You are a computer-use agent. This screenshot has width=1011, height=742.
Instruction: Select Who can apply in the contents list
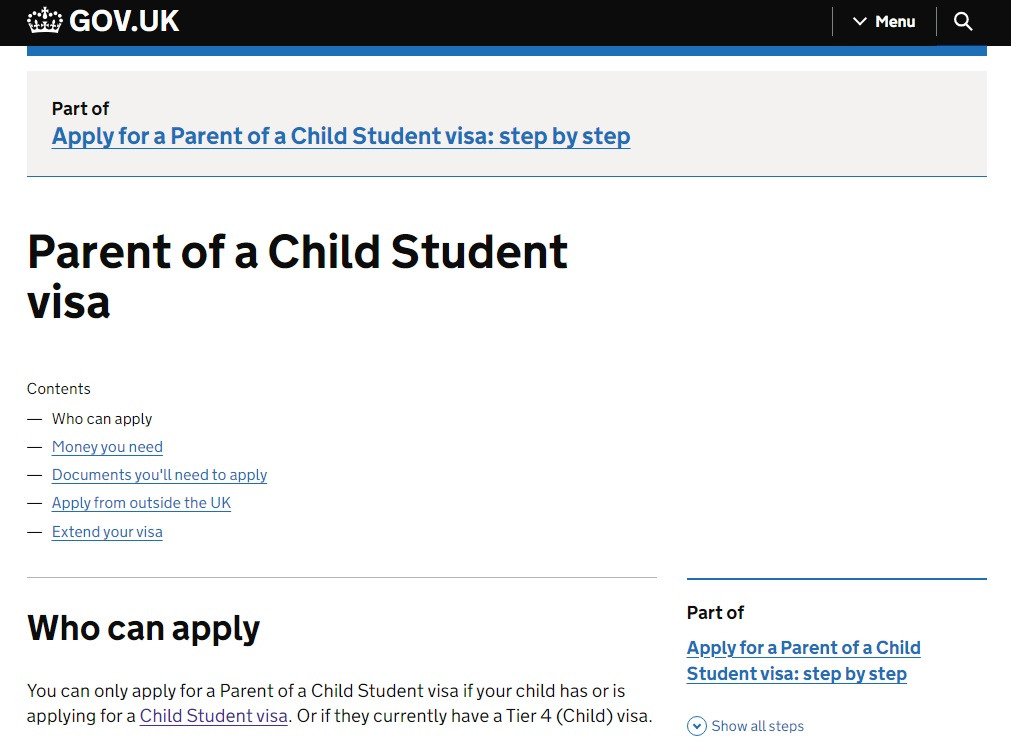click(102, 419)
